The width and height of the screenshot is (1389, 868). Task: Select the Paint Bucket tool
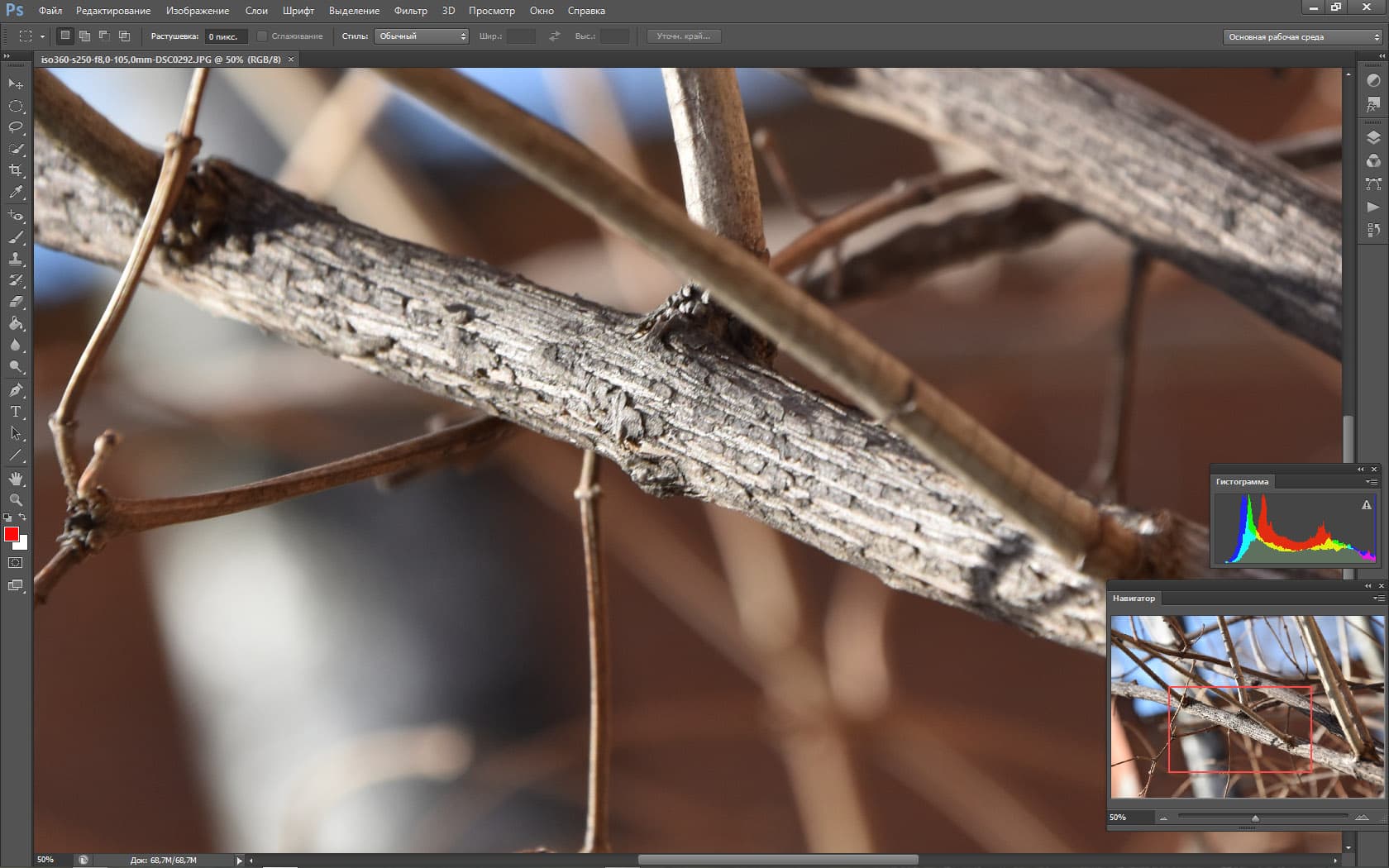coord(16,323)
